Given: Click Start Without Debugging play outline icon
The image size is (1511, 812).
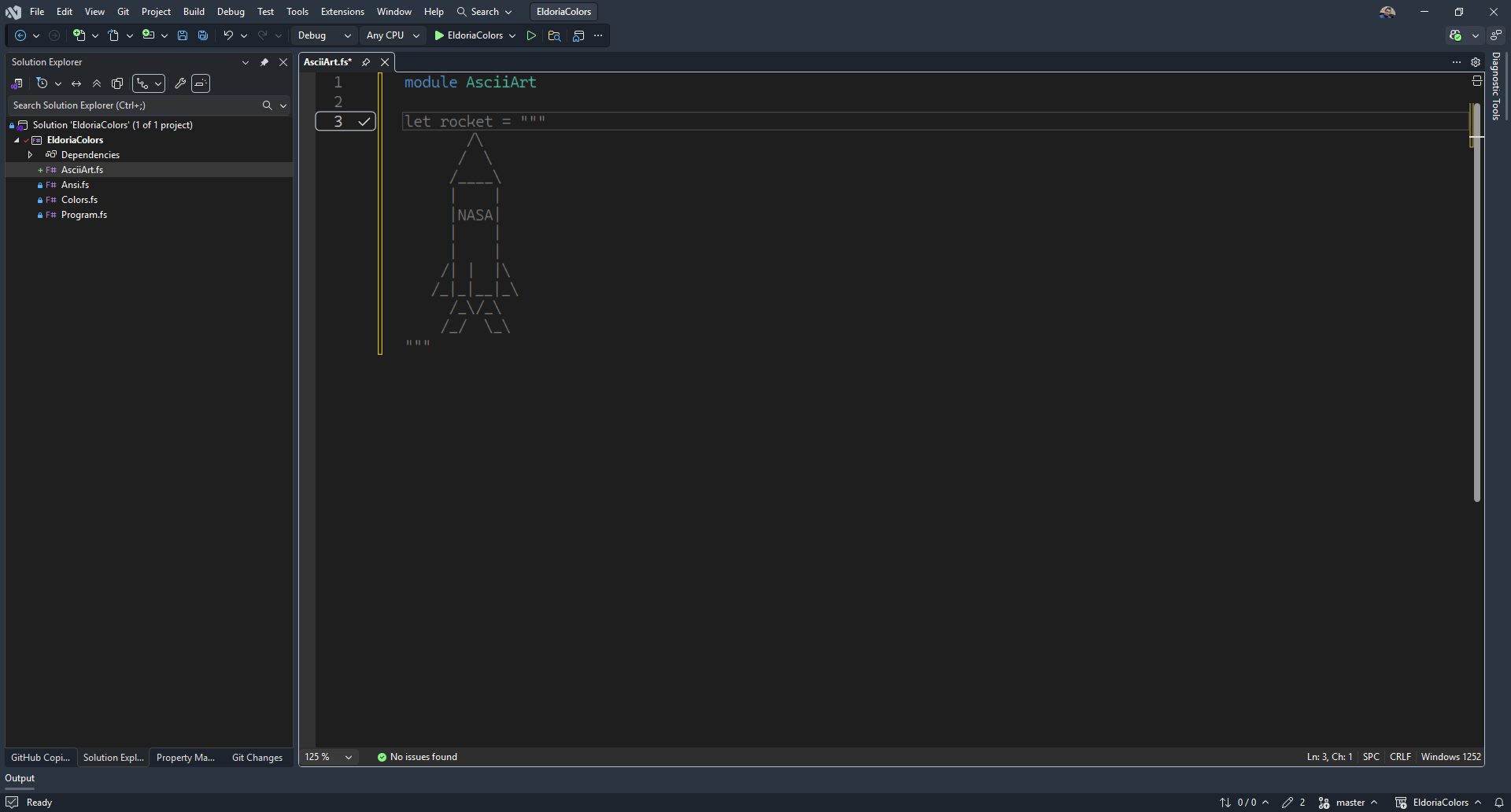Looking at the screenshot, I should tap(531, 35).
